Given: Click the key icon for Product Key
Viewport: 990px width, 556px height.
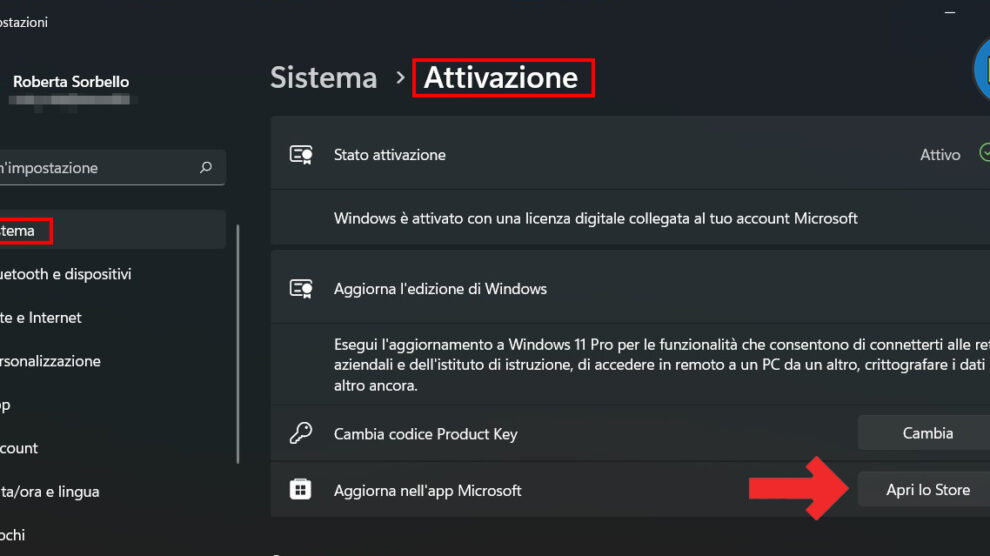Looking at the screenshot, I should [x=300, y=434].
